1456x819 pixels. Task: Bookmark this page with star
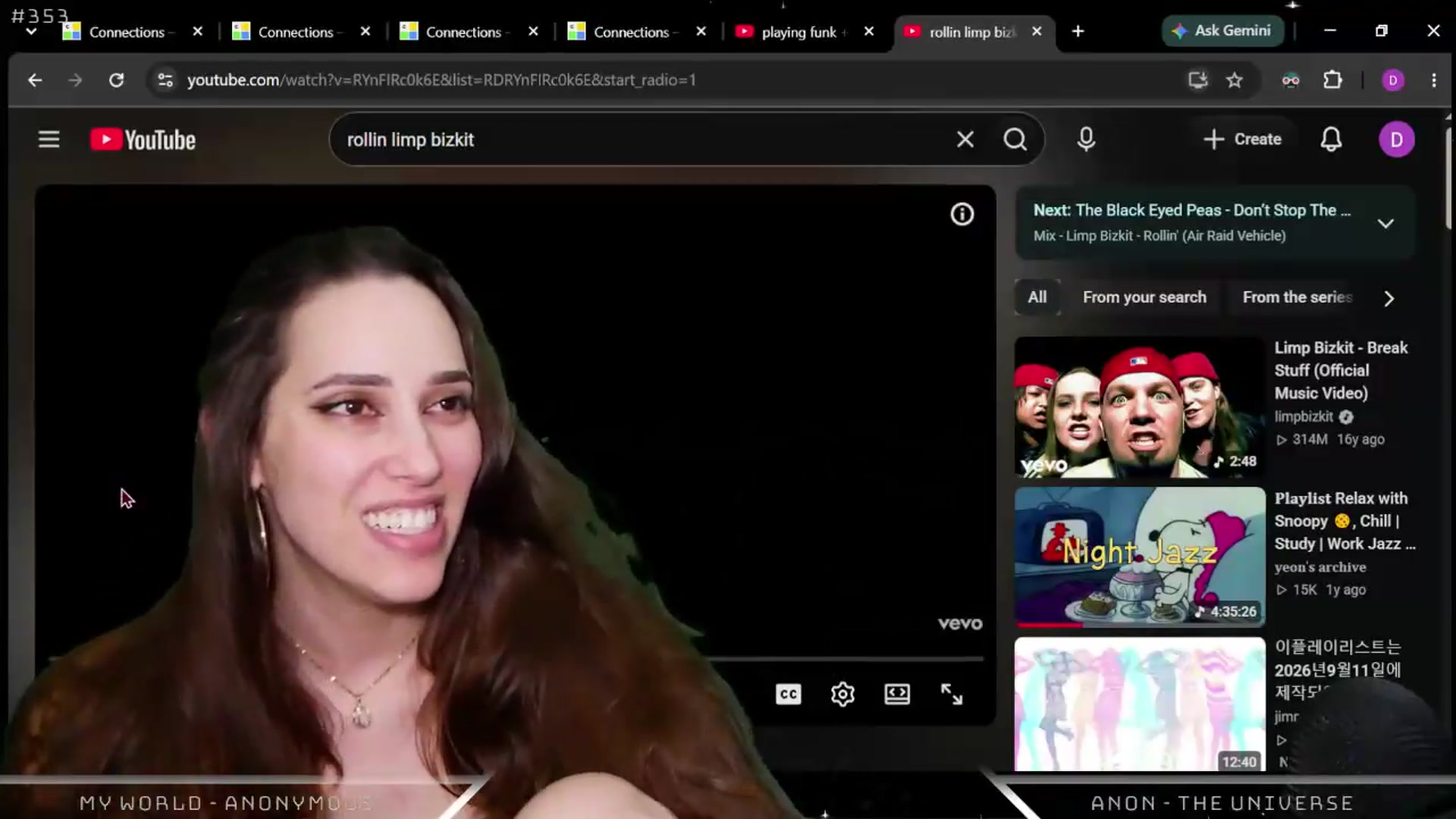pos(1235,80)
